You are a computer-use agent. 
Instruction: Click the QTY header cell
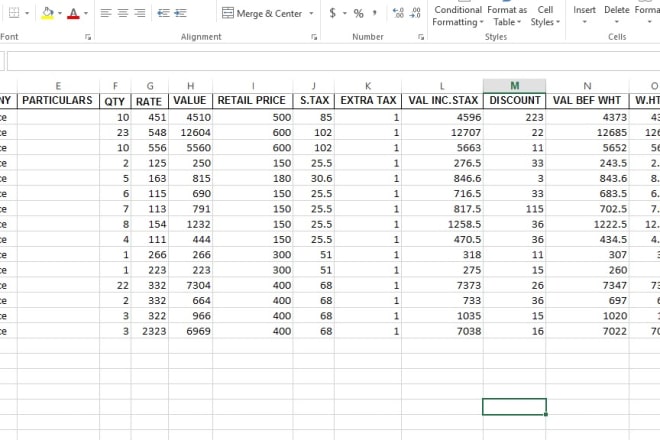tap(115, 101)
